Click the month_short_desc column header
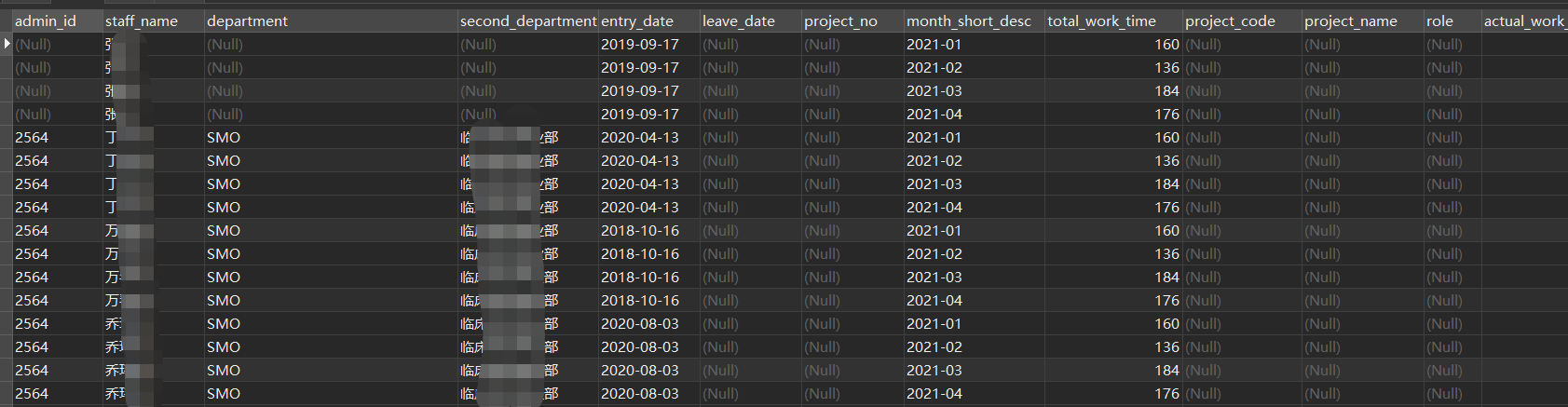The width and height of the screenshot is (1568, 407). coord(974,20)
